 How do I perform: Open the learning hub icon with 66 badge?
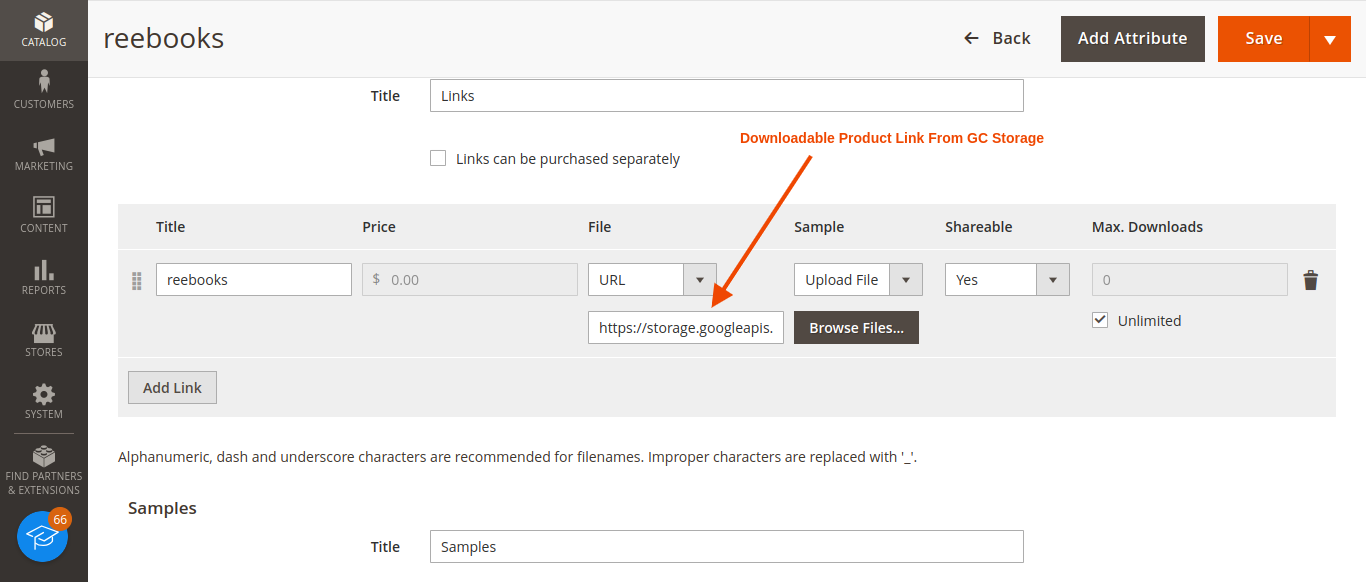pyautogui.click(x=41, y=536)
